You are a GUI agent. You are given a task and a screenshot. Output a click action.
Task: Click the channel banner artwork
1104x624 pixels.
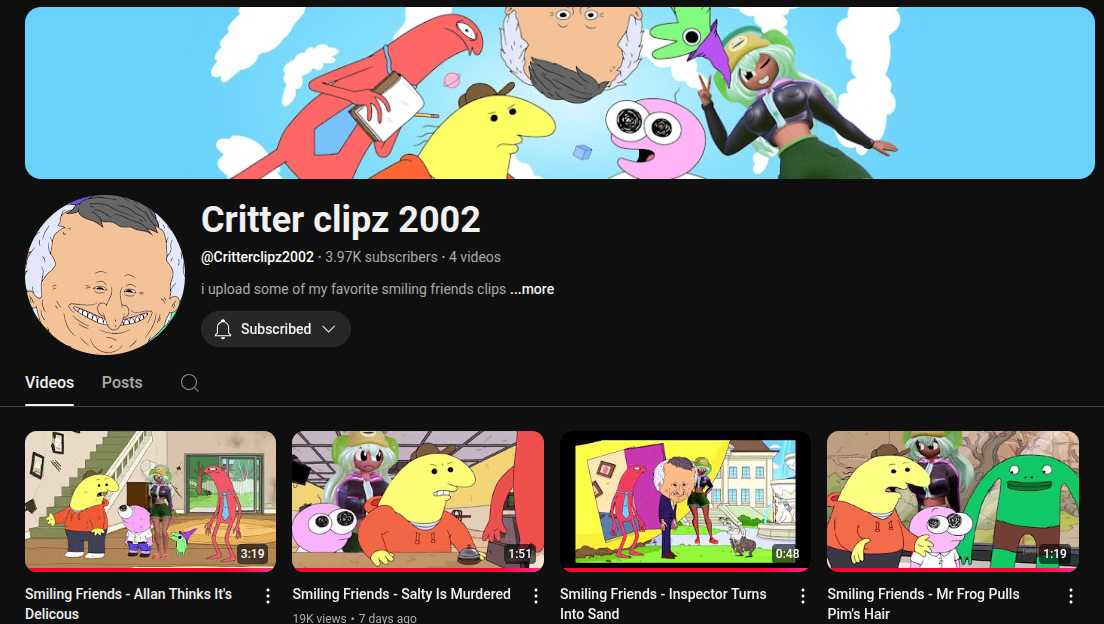(560, 93)
